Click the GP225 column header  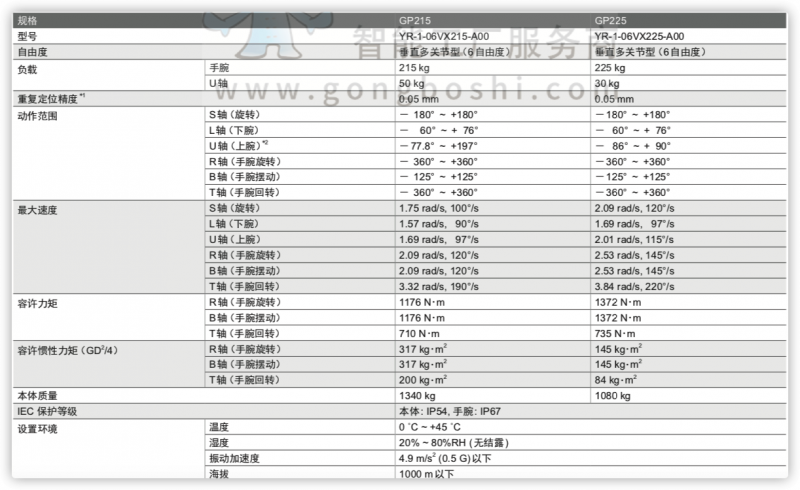(609, 20)
